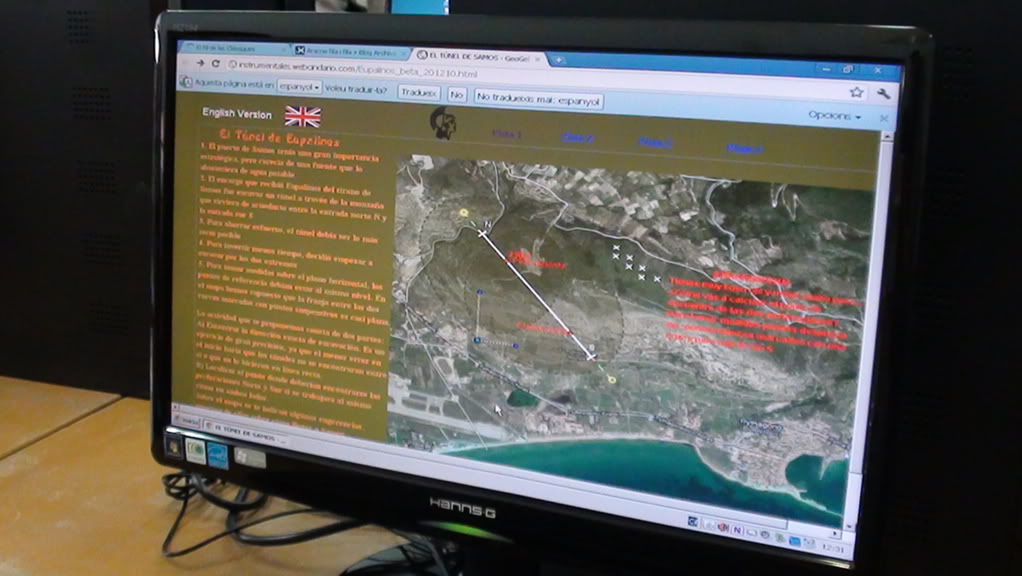
Task: Open the browser wrench settings menu
Action: (883, 94)
